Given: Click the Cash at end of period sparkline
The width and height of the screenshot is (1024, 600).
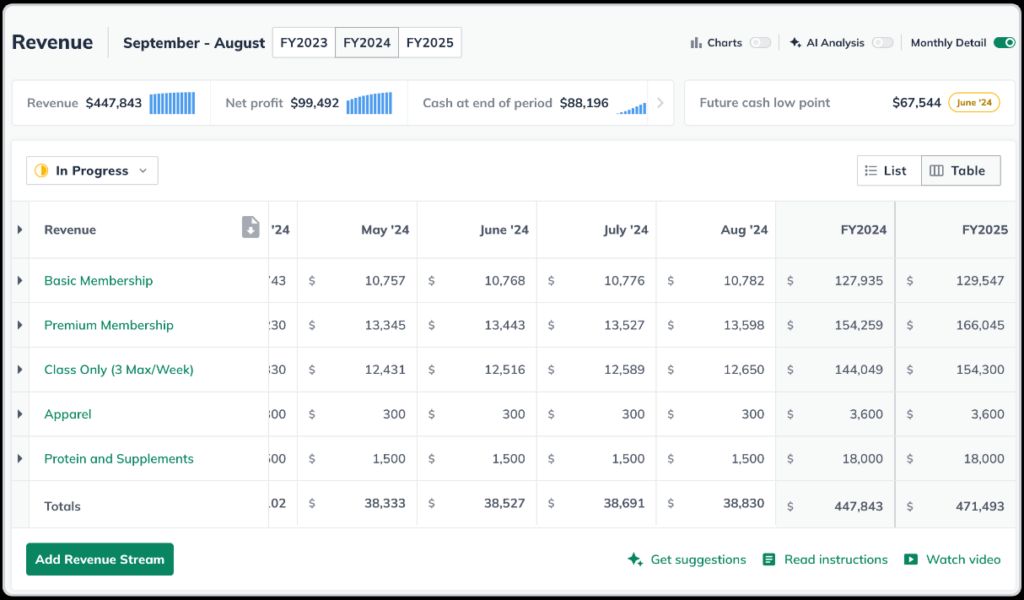Looking at the screenshot, I should [632, 106].
